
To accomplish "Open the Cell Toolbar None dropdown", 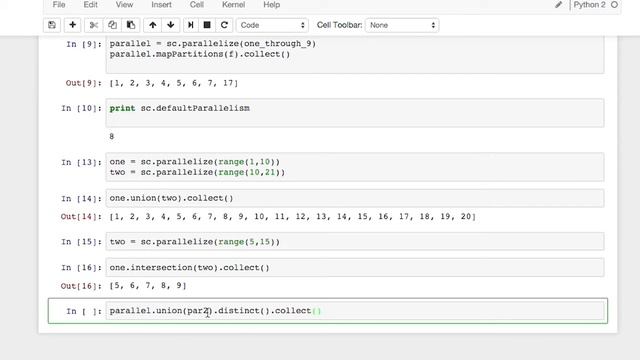I will click(x=402, y=25).
